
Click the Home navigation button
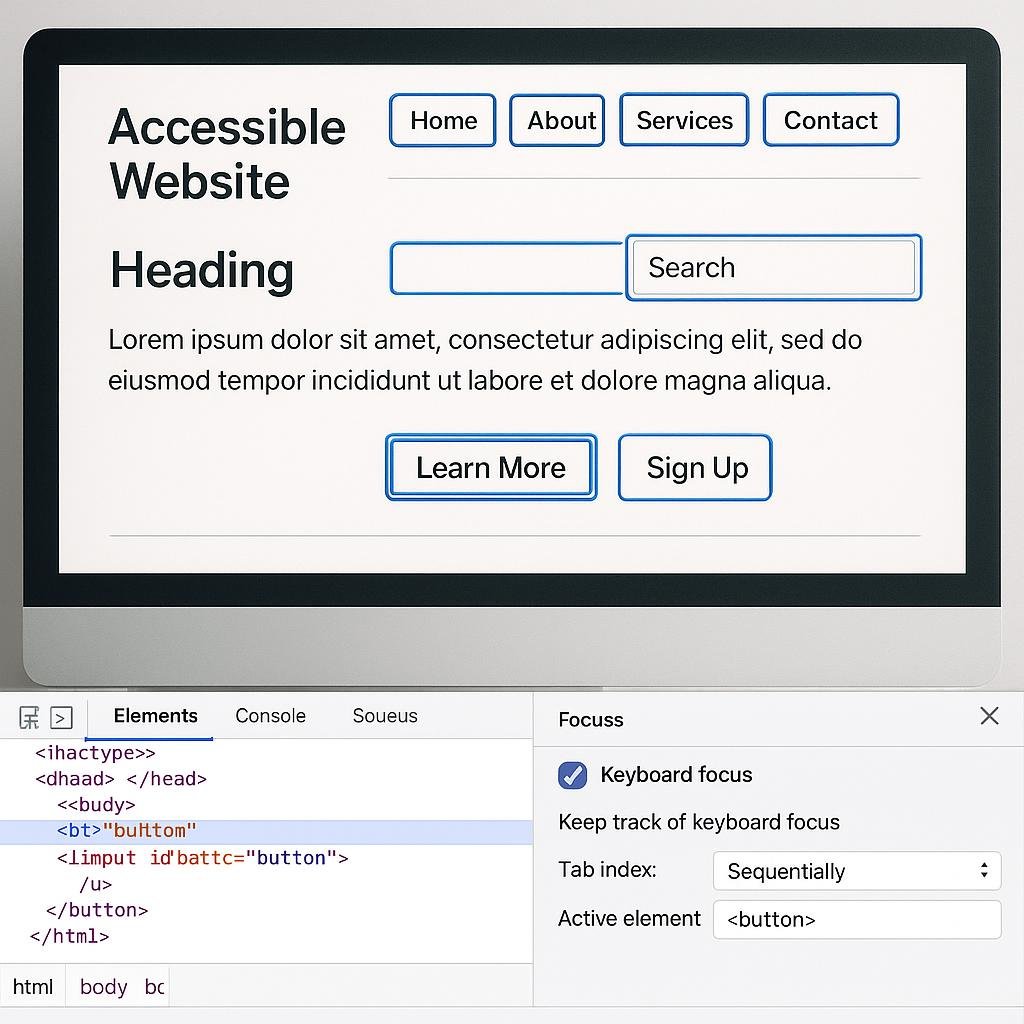tap(442, 120)
